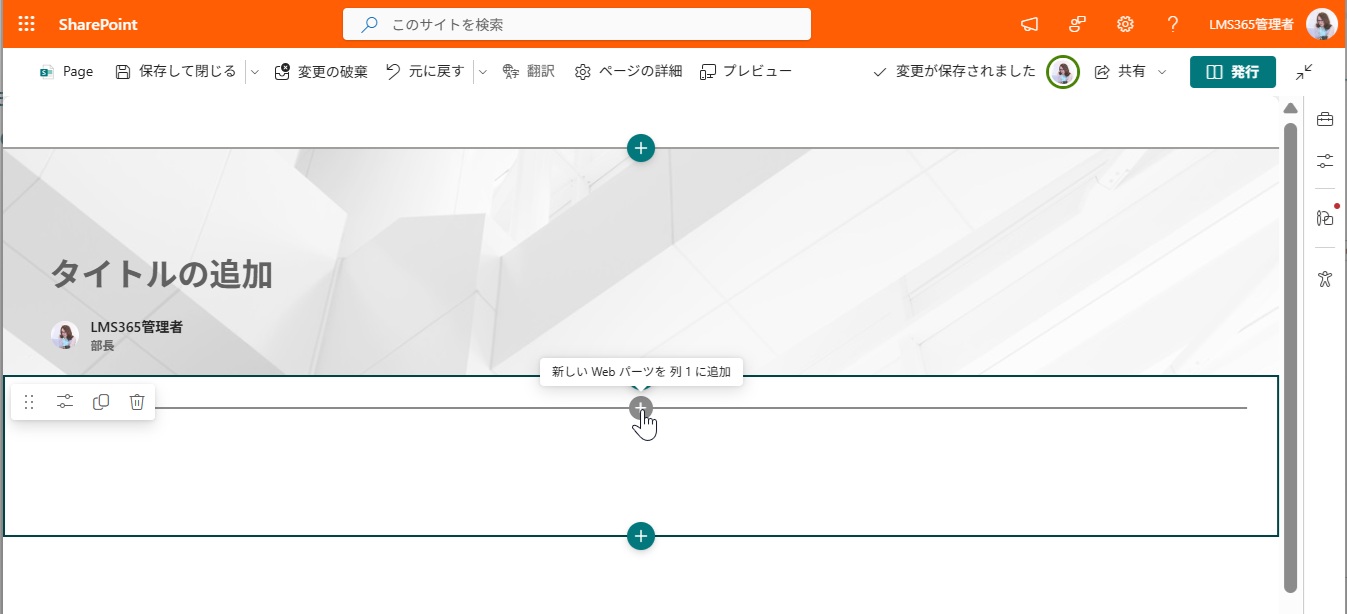Click the タイトルの追加 title field
The image size is (1347, 614).
coord(161,274)
